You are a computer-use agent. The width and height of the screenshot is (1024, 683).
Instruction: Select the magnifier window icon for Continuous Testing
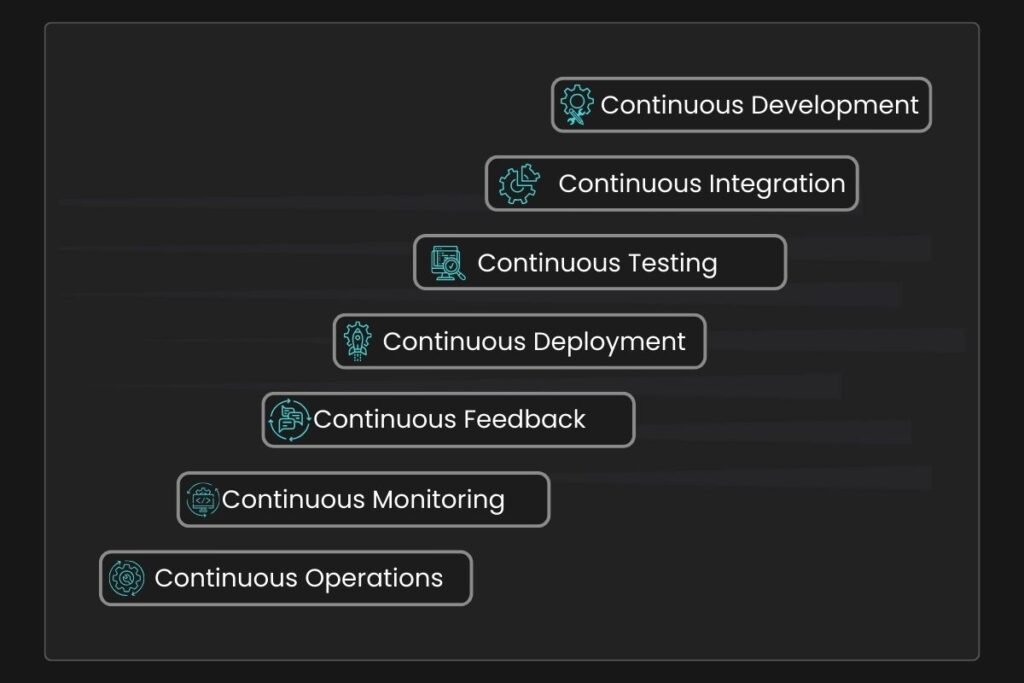pyautogui.click(x=448, y=263)
